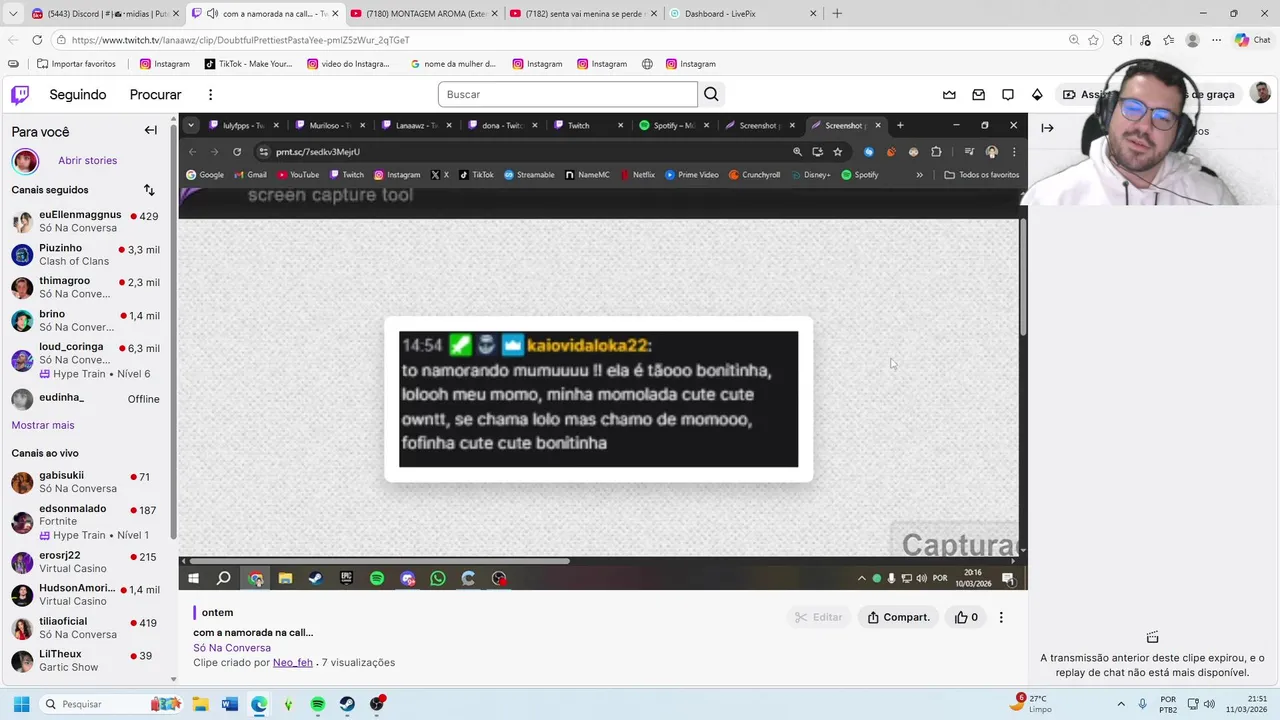The width and height of the screenshot is (1280, 720).
Task: Open Só Na Conversa category link
Action: click(x=232, y=648)
